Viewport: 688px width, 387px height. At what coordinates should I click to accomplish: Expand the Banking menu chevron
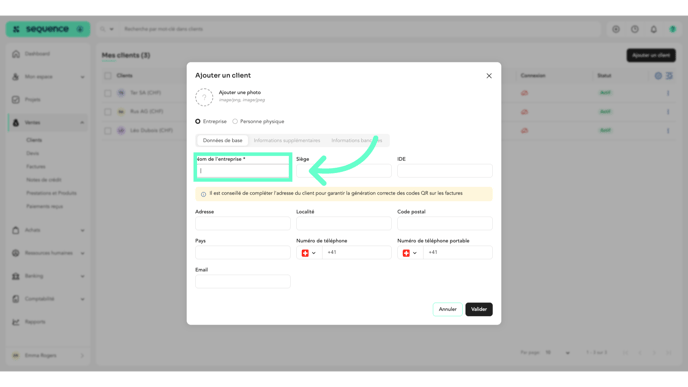[x=82, y=276]
